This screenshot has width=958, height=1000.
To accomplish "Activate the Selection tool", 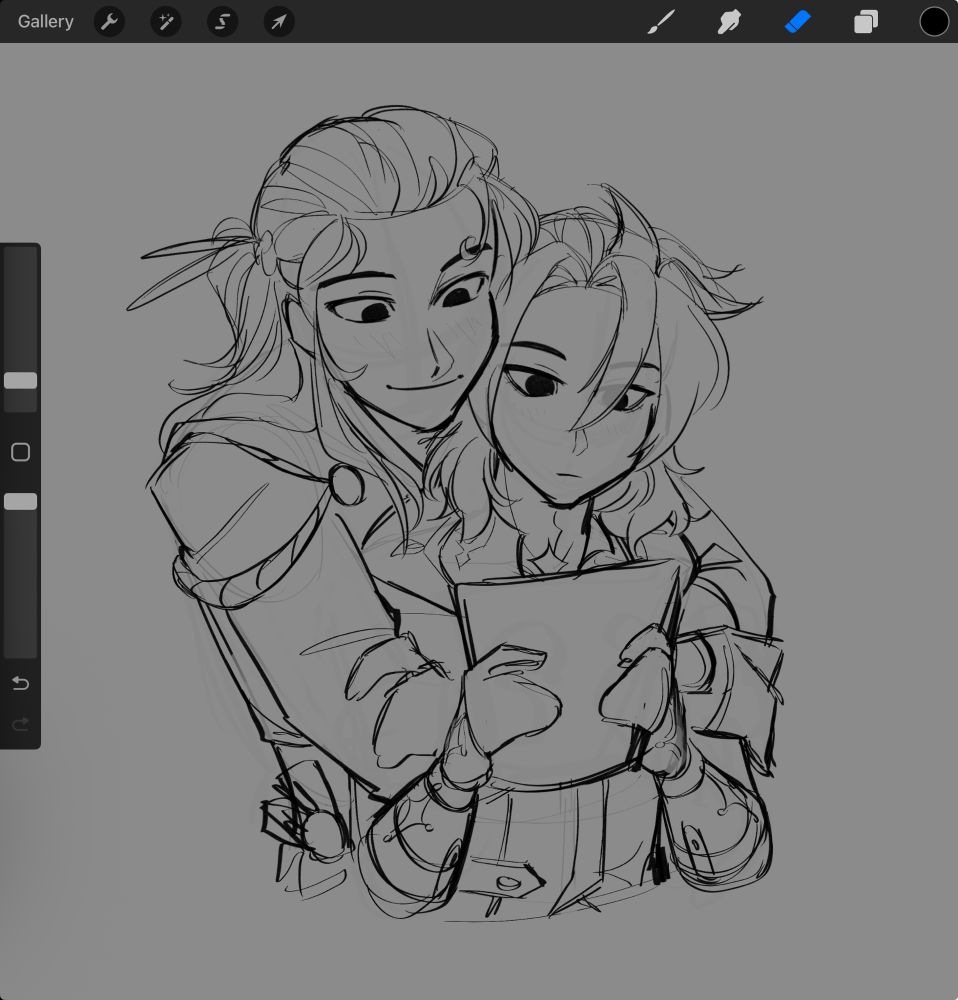I will tap(222, 22).
